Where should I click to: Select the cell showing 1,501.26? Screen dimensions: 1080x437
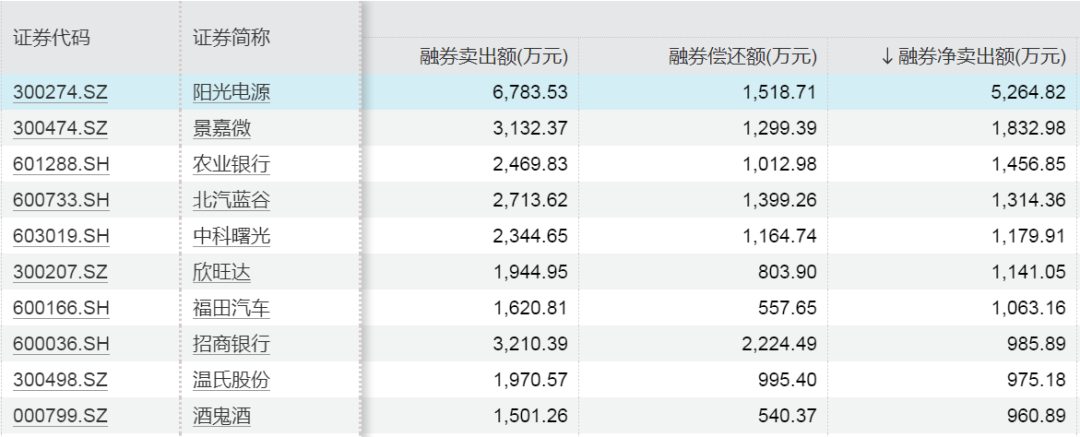[471, 416]
